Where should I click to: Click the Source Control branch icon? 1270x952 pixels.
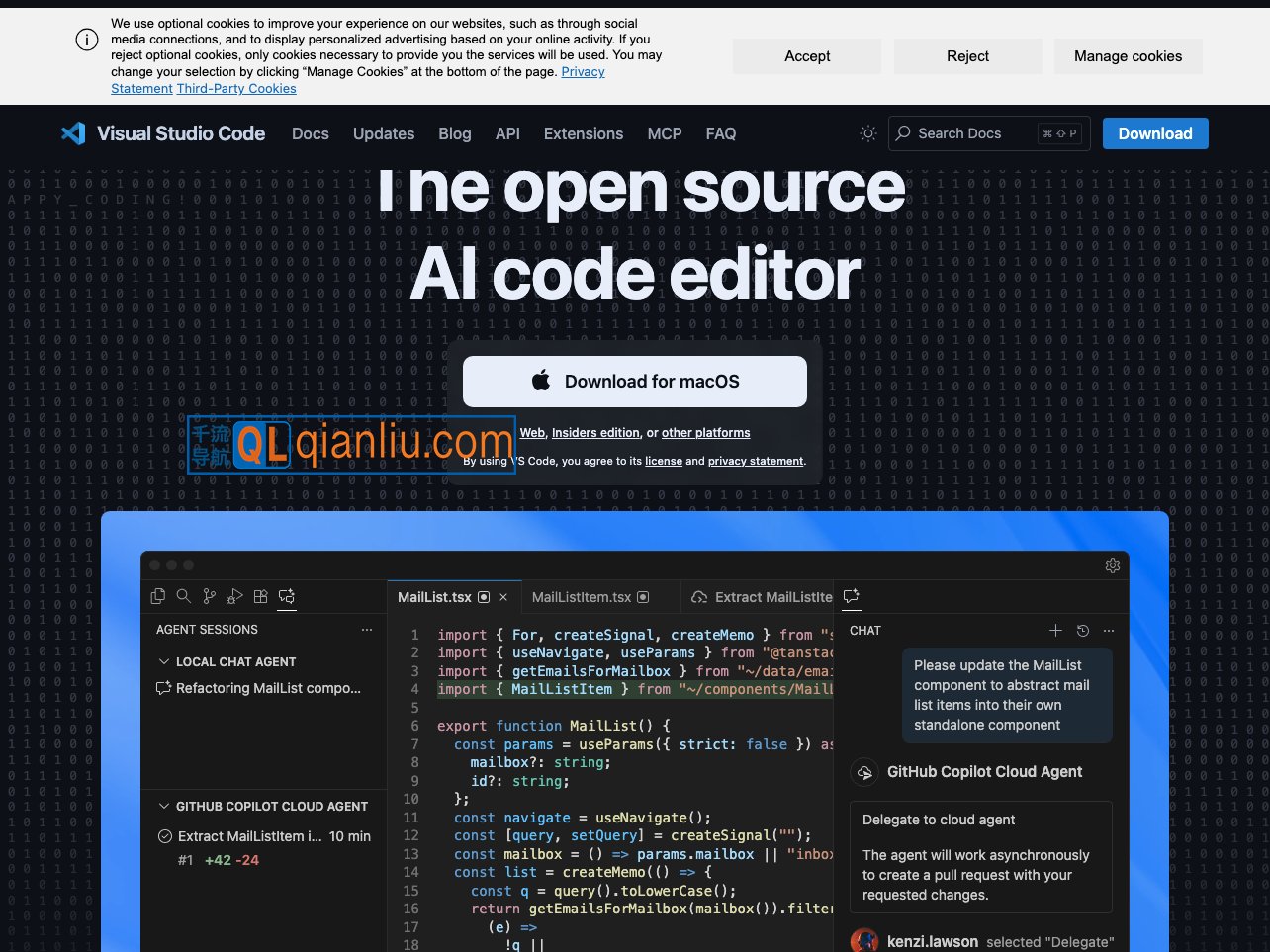210,596
